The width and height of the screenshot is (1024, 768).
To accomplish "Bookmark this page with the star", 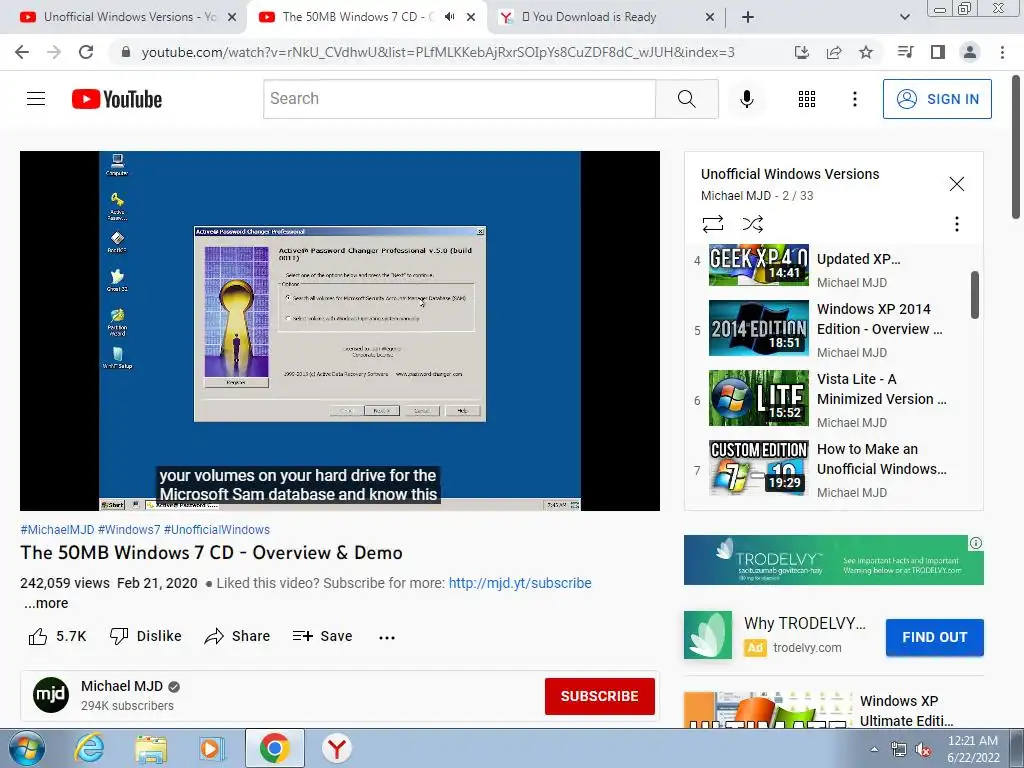I will [x=866, y=52].
